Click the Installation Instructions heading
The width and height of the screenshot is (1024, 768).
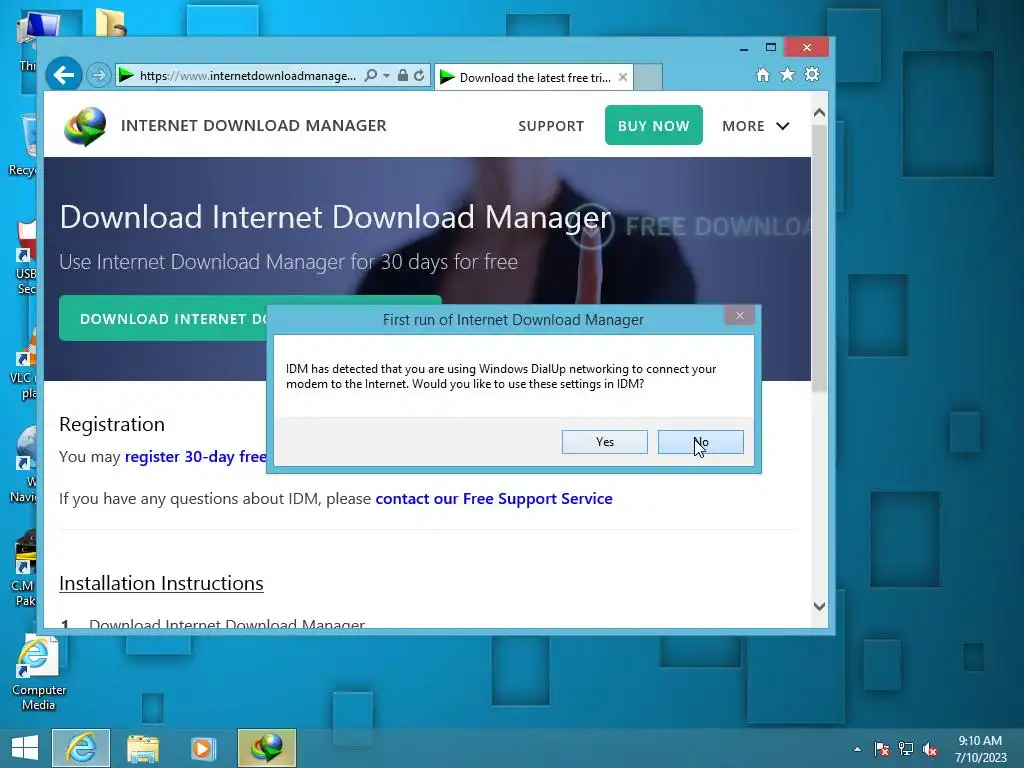[161, 583]
